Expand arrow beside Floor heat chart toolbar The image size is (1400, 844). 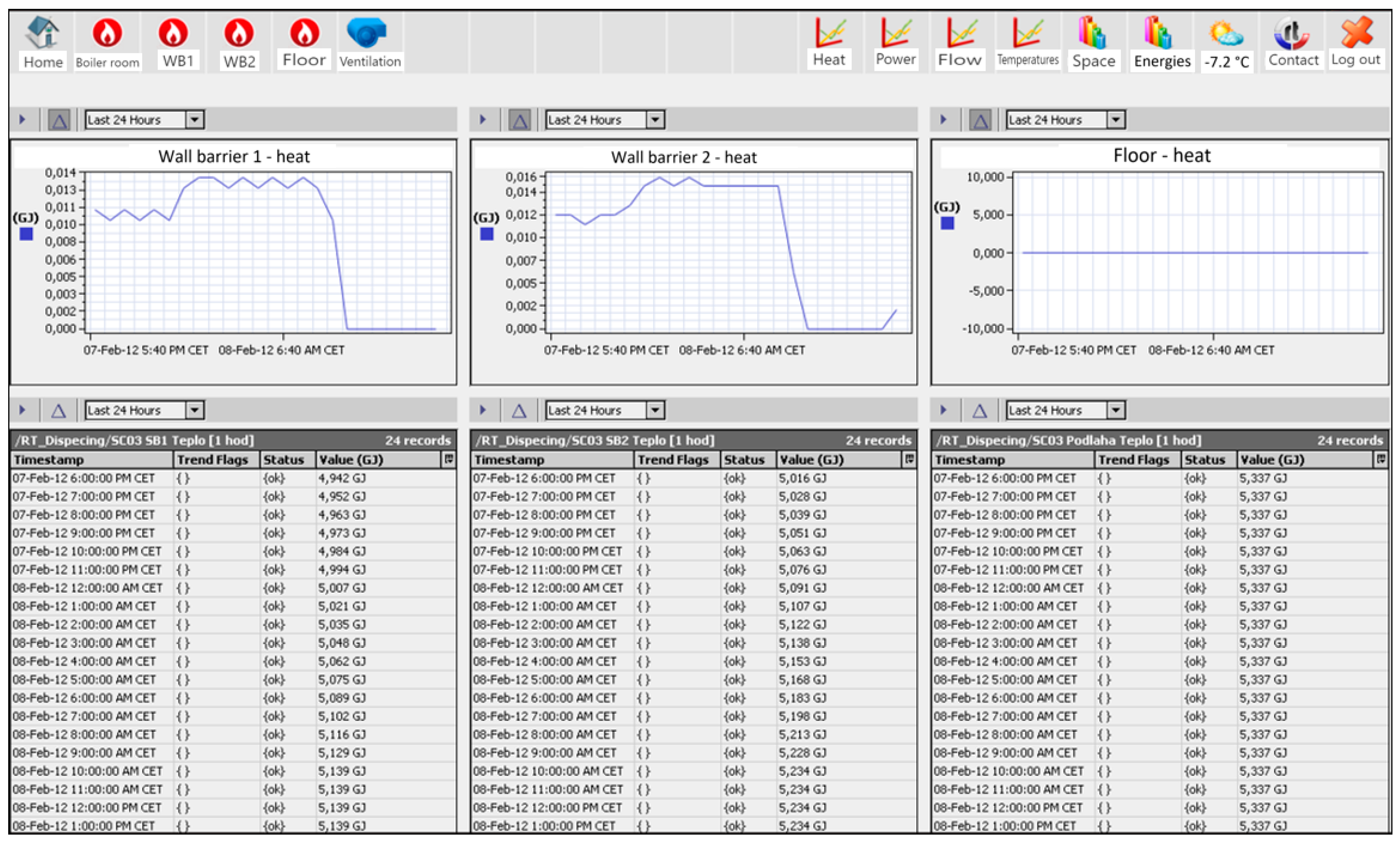point(943,120)
